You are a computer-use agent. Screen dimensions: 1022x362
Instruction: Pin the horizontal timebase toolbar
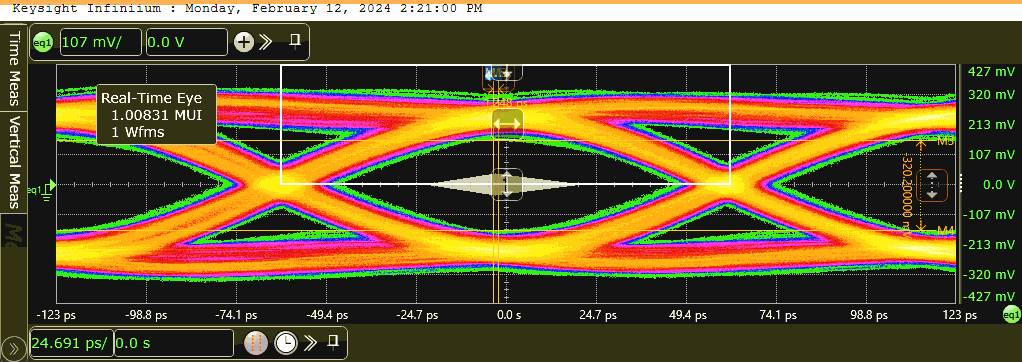[x=333, y=342]
